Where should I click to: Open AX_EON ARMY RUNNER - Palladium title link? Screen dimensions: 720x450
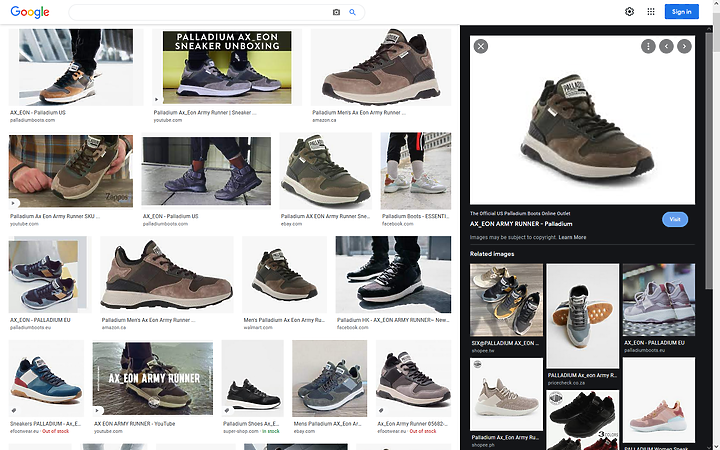coord(521,224)
